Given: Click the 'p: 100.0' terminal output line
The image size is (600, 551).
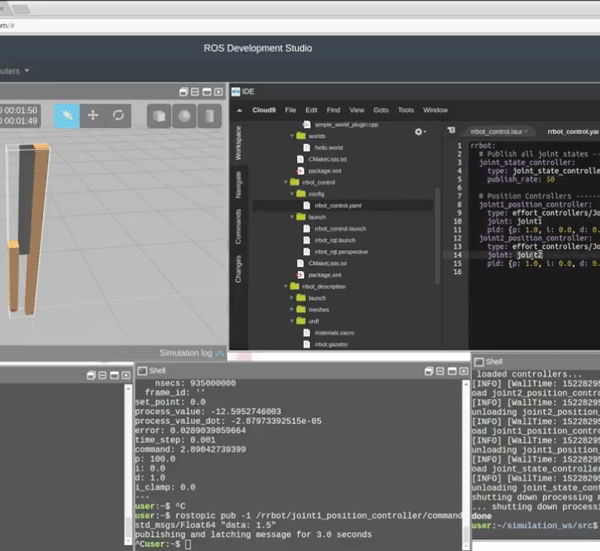Looking at the screenshot, I should (x=155, y=459).
